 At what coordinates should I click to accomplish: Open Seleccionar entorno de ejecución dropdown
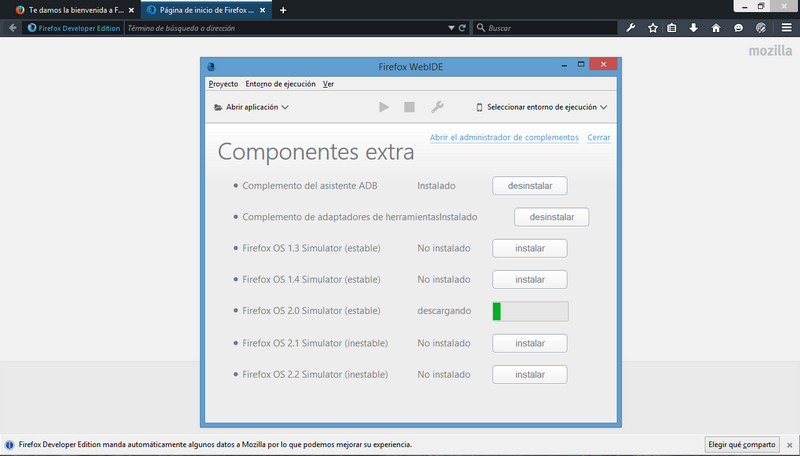[x=541, y=107]
